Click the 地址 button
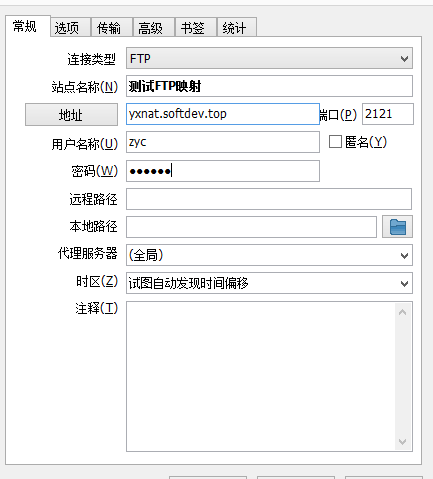The height and width of the screenshot is (479, 433). point(71,115)
